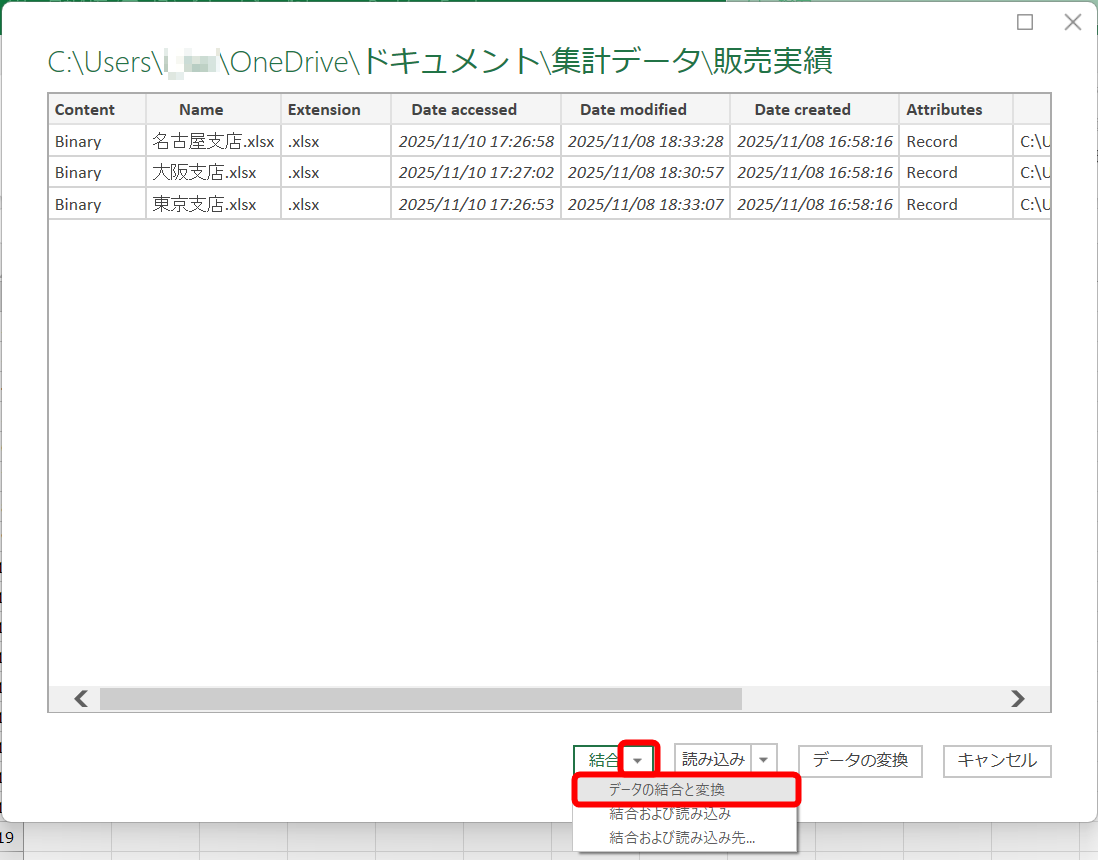The height and width of the screenshot is (860, 1098).
Task: Click the Date accessed column header
Action: (x=475, y=109)
